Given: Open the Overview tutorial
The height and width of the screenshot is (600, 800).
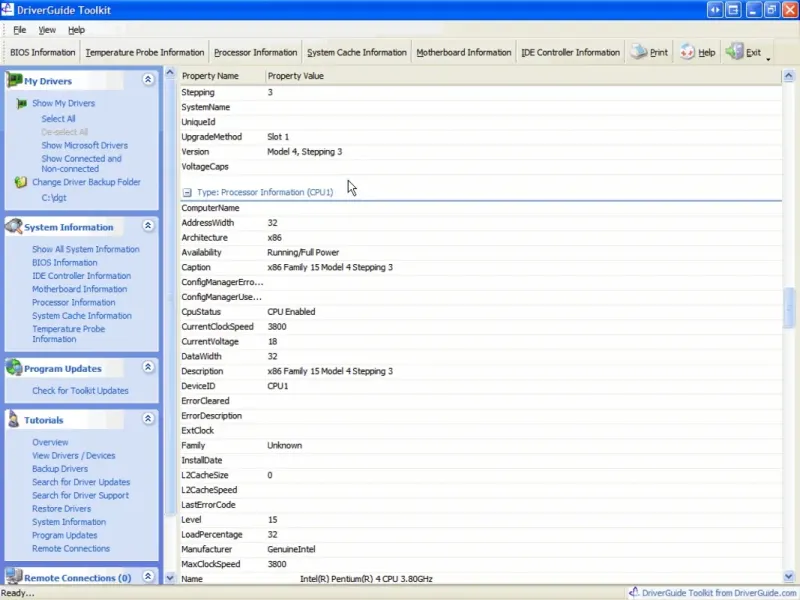Looking at the screenshot, I should 50,442.
